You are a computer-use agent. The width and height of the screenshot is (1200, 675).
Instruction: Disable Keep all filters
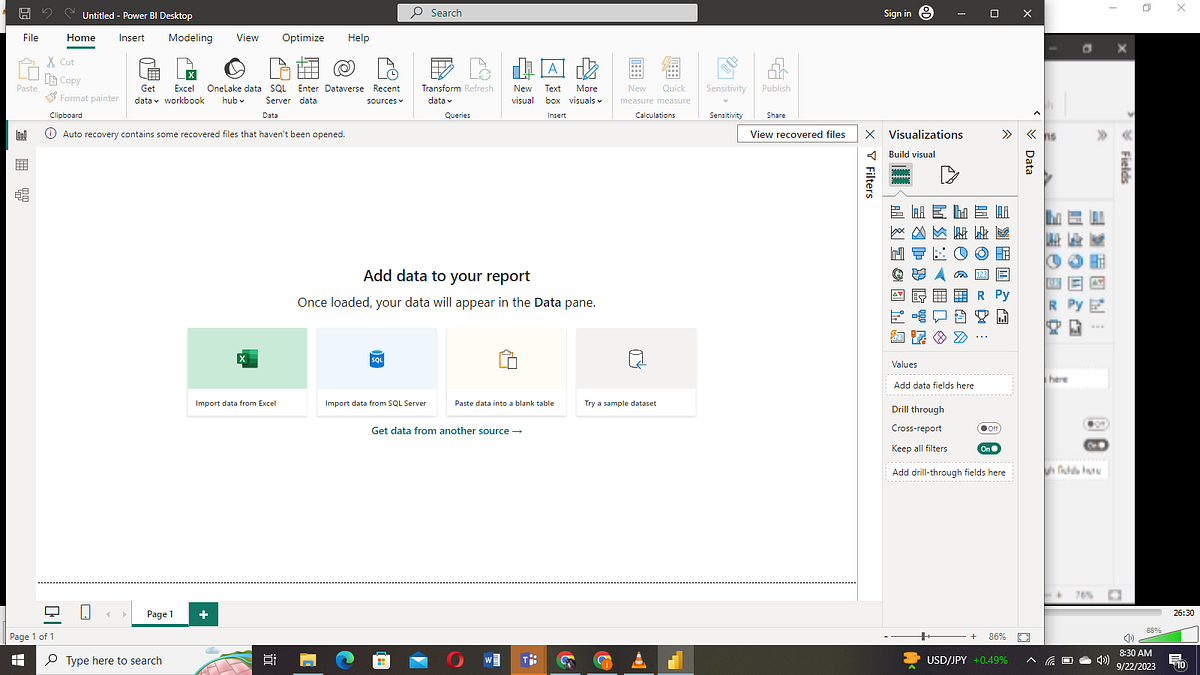tap(989, 448)
